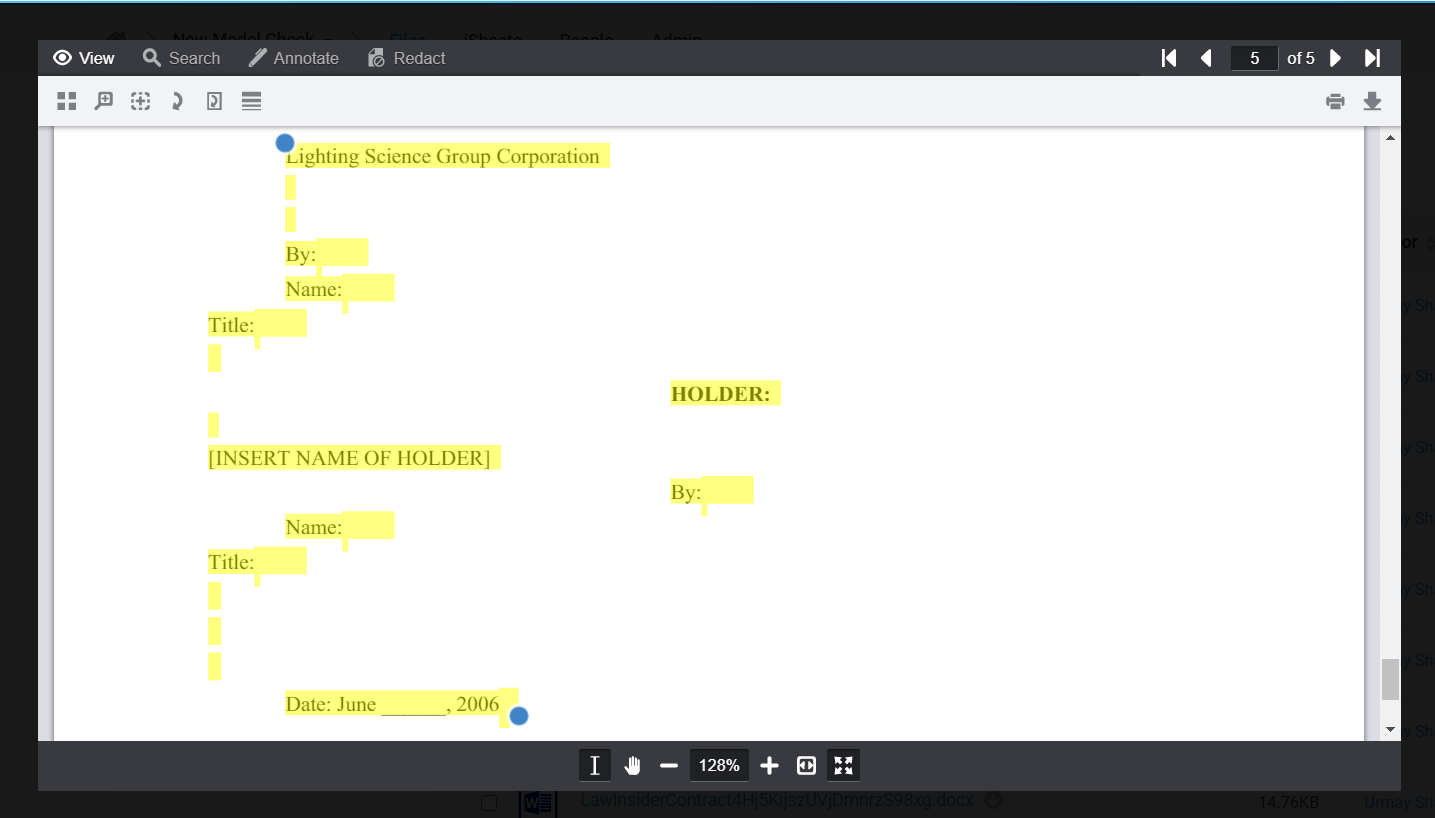Zoom in with the plus button

(x=769, y=766)
